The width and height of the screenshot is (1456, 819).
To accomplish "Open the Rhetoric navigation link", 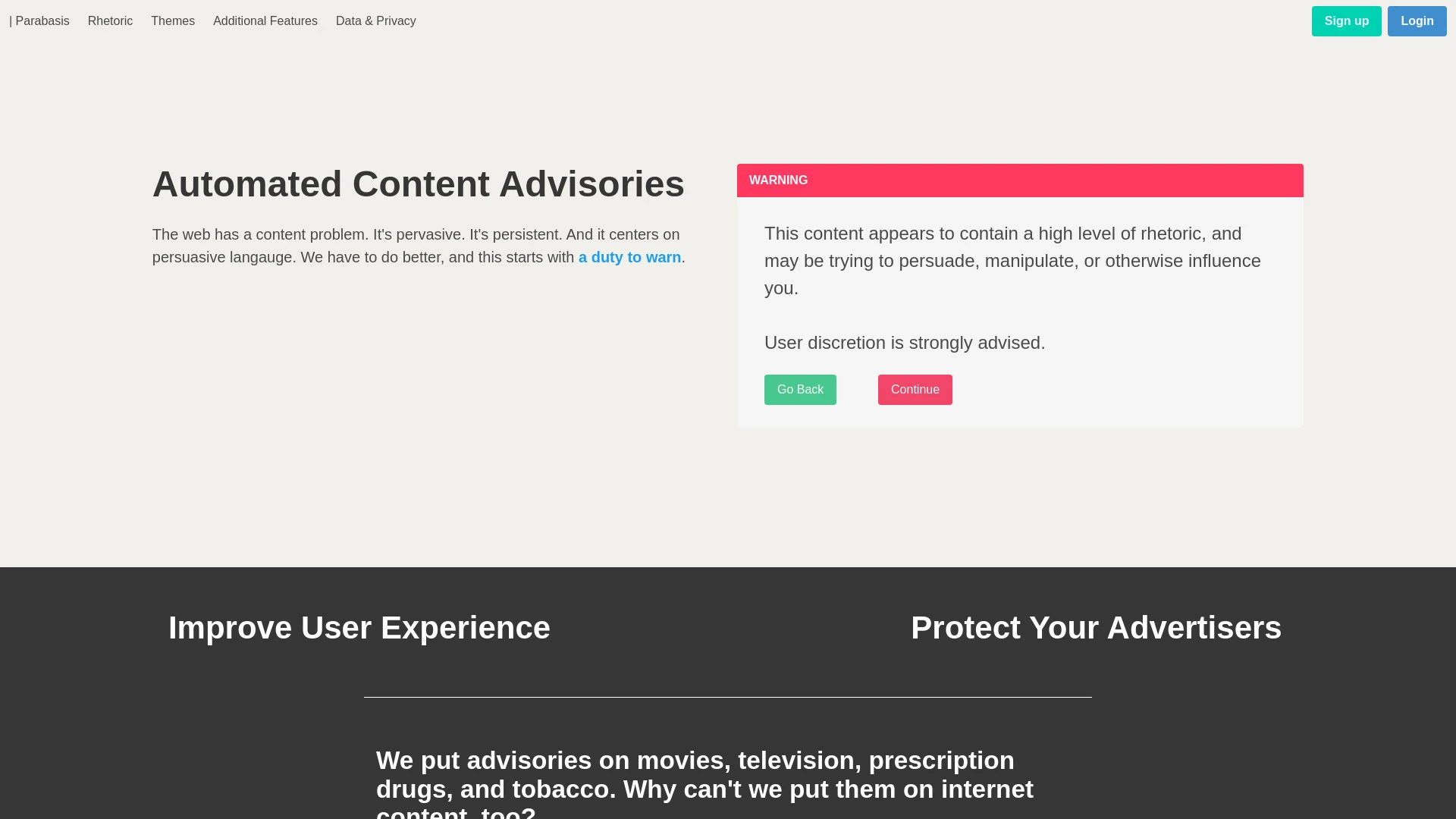I will click(110, 20).
